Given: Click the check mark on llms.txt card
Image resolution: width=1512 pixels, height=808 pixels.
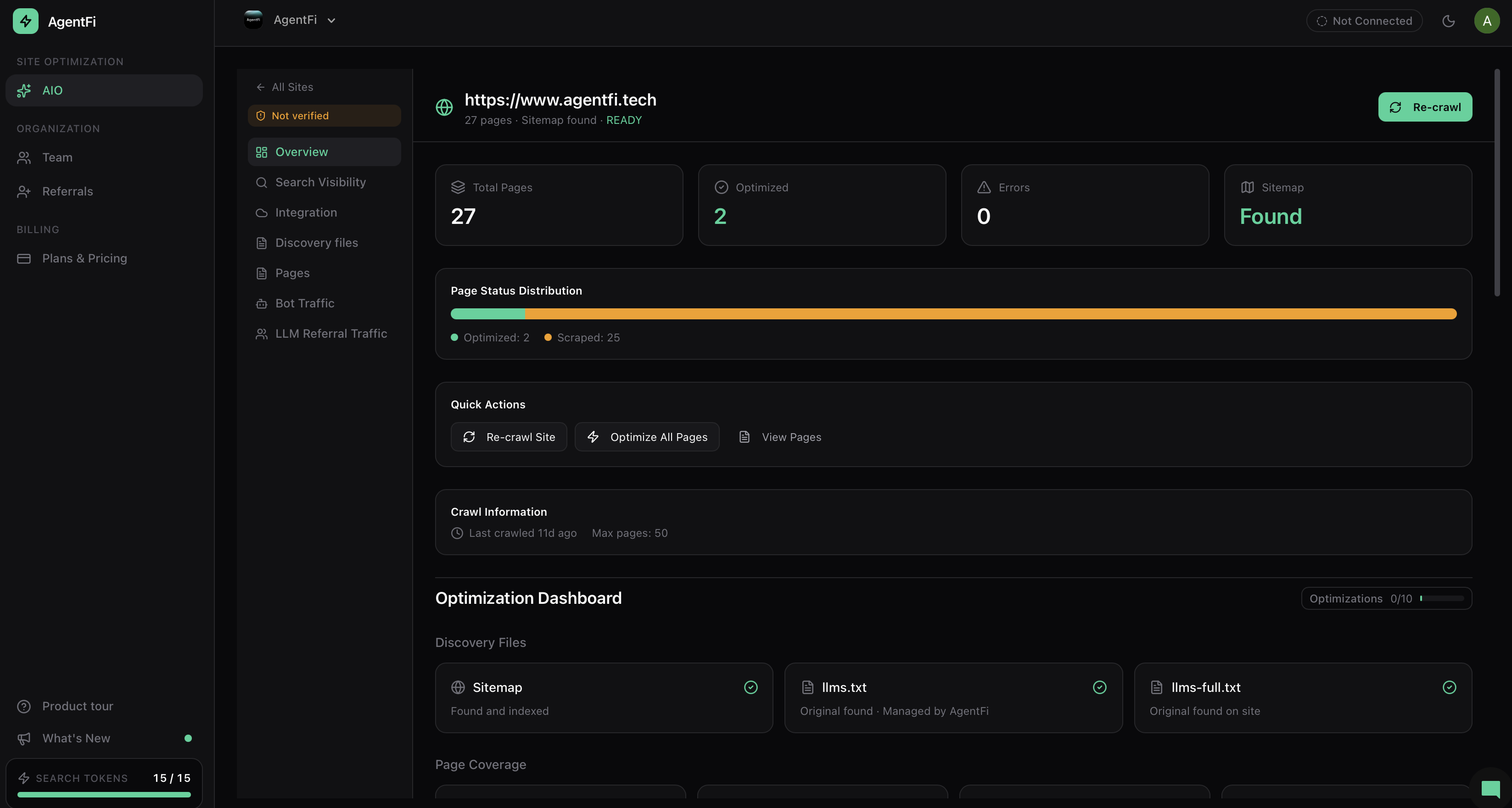Looking at the screenshot, I should (x=1100, y=687).
